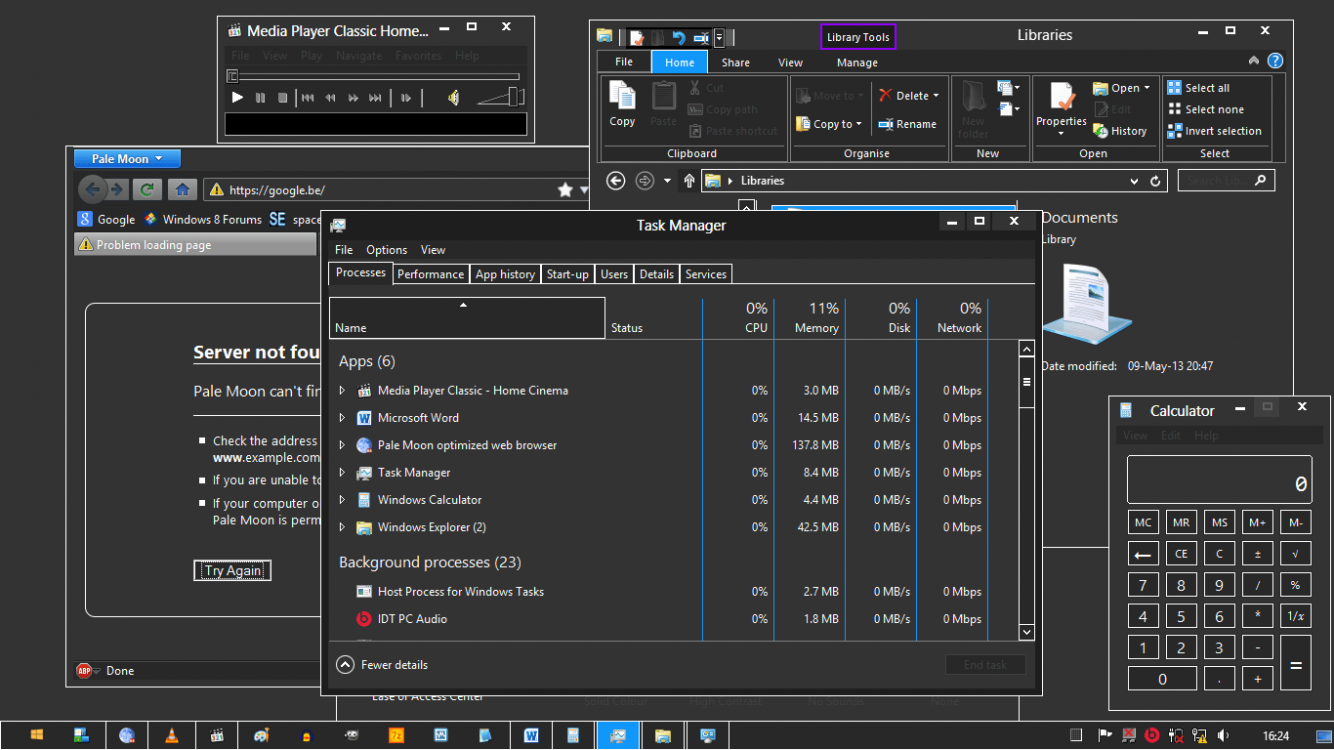Skip to previous track in Media Player Classic

[x=308, y=98]
